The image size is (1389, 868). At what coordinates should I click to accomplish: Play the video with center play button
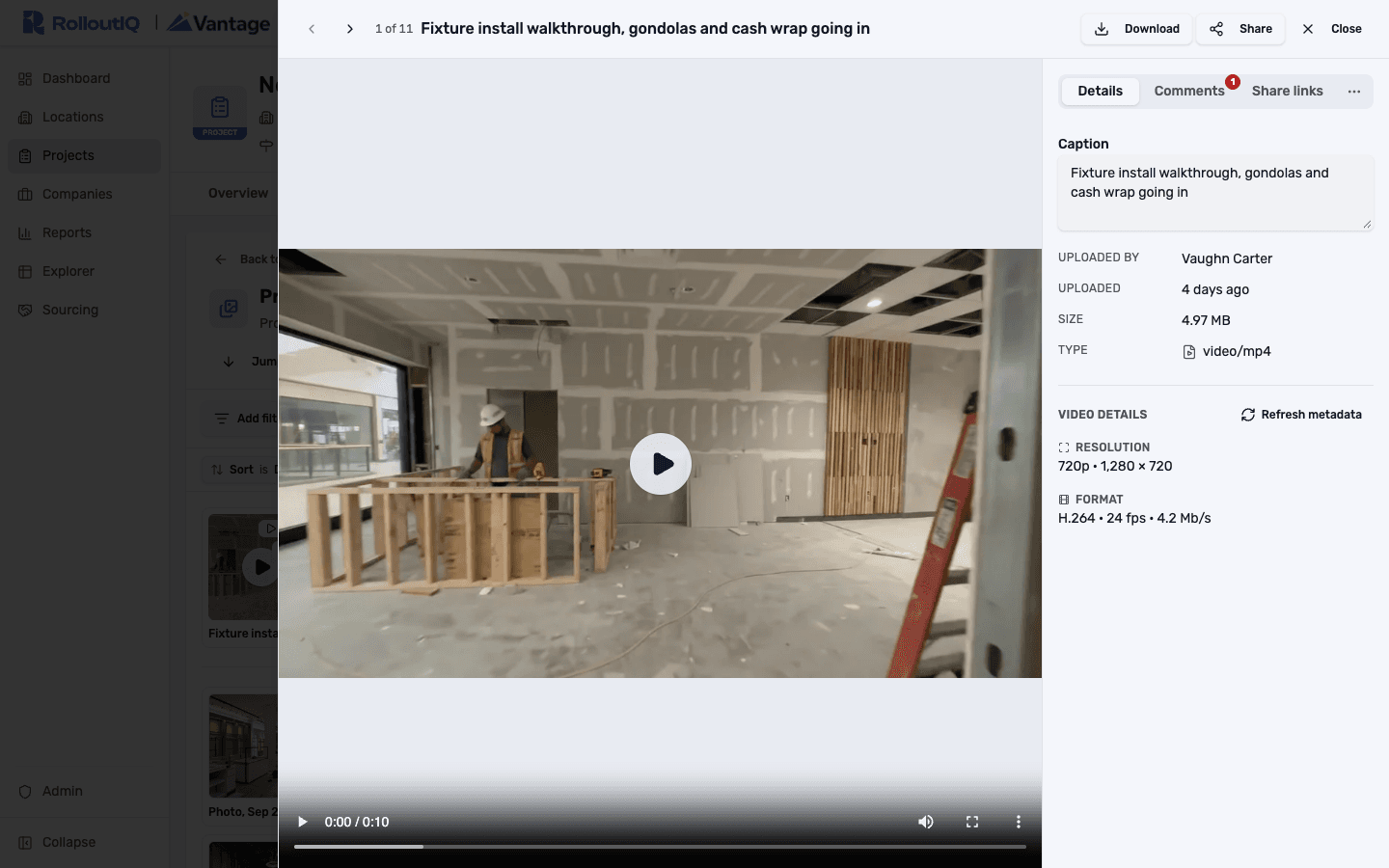(661, 464)
